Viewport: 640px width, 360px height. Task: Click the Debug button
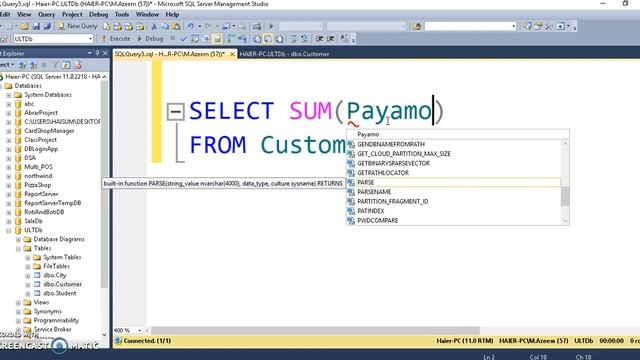[150, 39]
